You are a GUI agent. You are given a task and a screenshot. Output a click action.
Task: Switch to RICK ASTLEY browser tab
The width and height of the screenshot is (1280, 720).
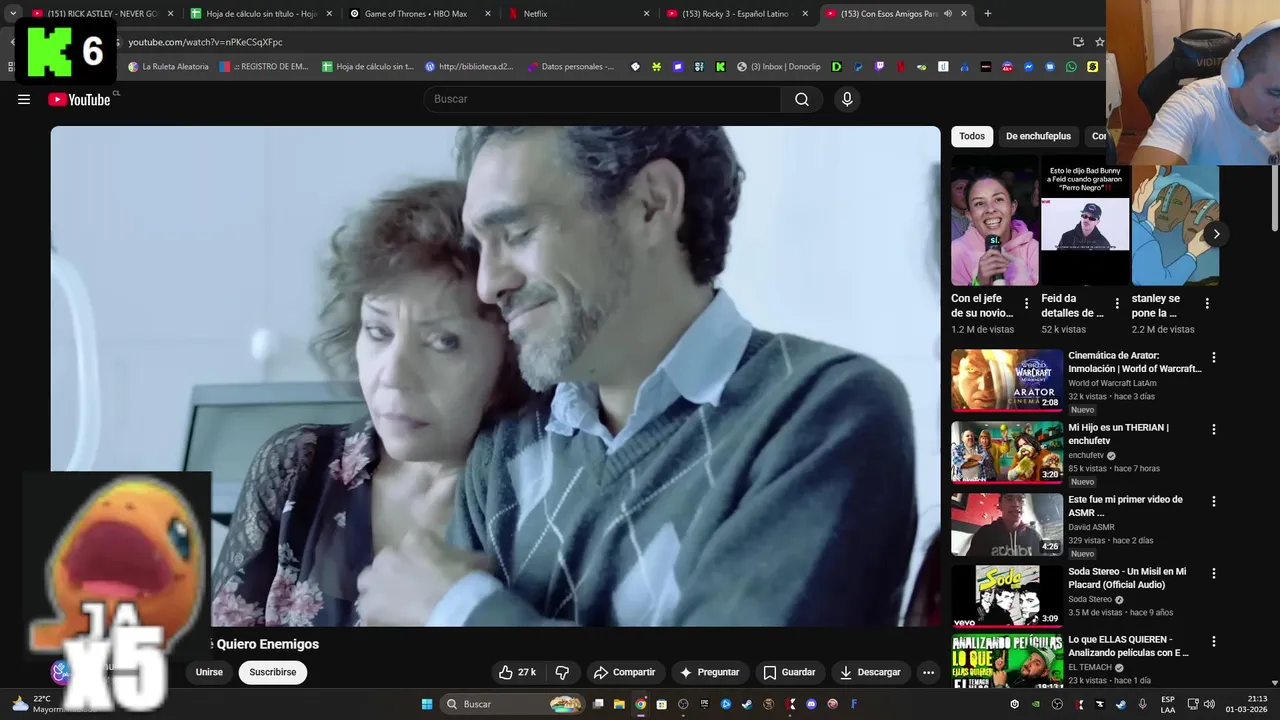[103, 14]
